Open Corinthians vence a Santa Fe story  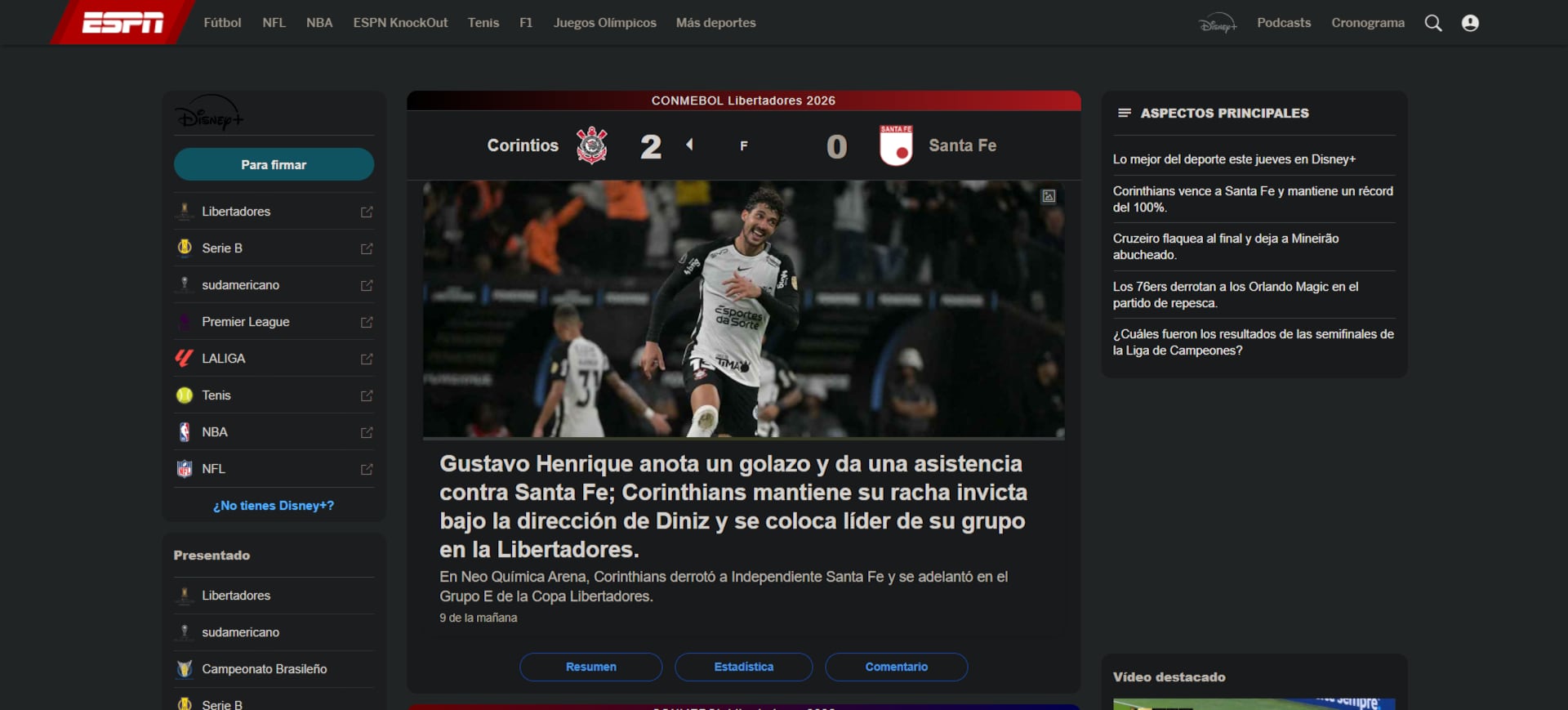(x=1253, y=199)
